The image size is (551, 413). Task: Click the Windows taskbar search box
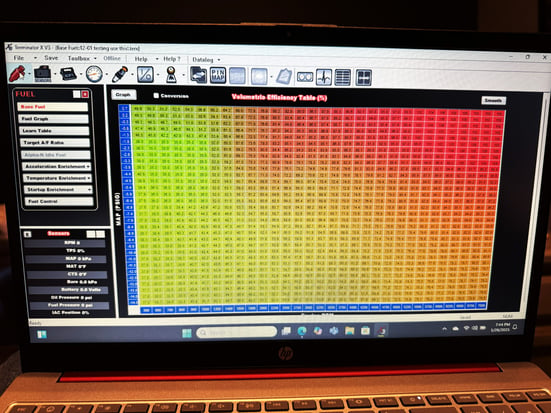click(236, 332)
